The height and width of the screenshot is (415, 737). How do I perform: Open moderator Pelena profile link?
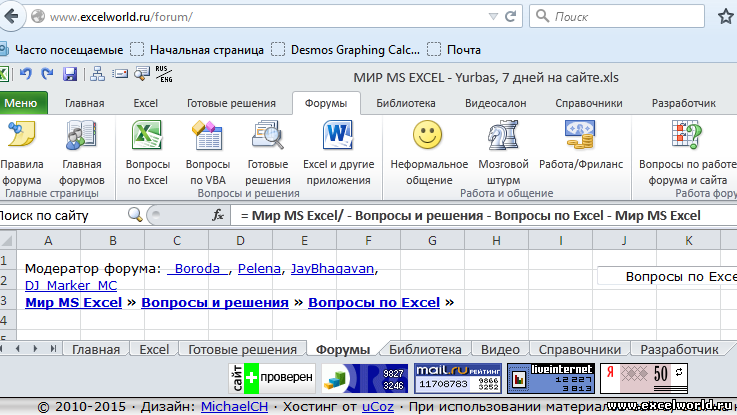click(x=259, y=268)
